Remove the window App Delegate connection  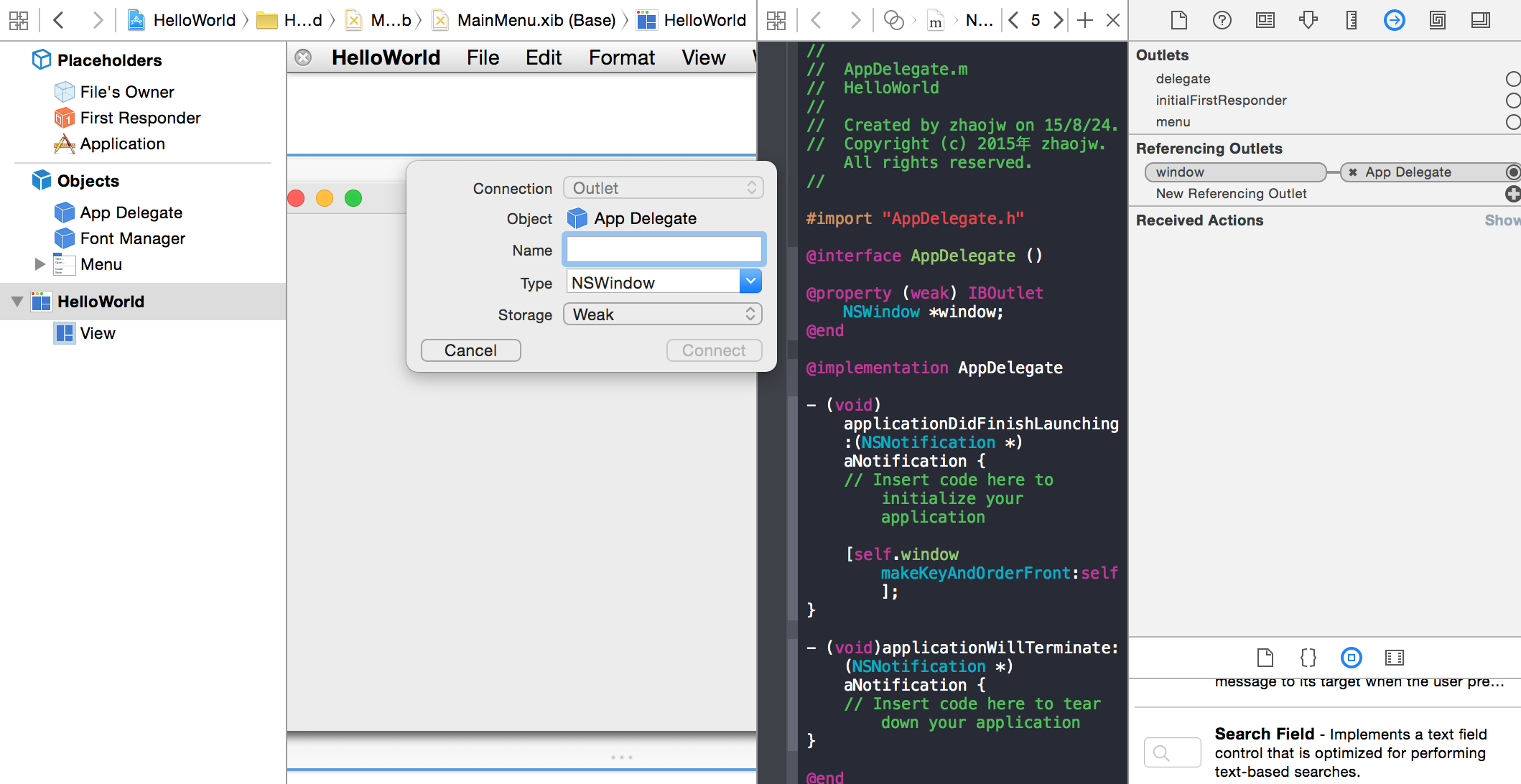(1353, 172)
